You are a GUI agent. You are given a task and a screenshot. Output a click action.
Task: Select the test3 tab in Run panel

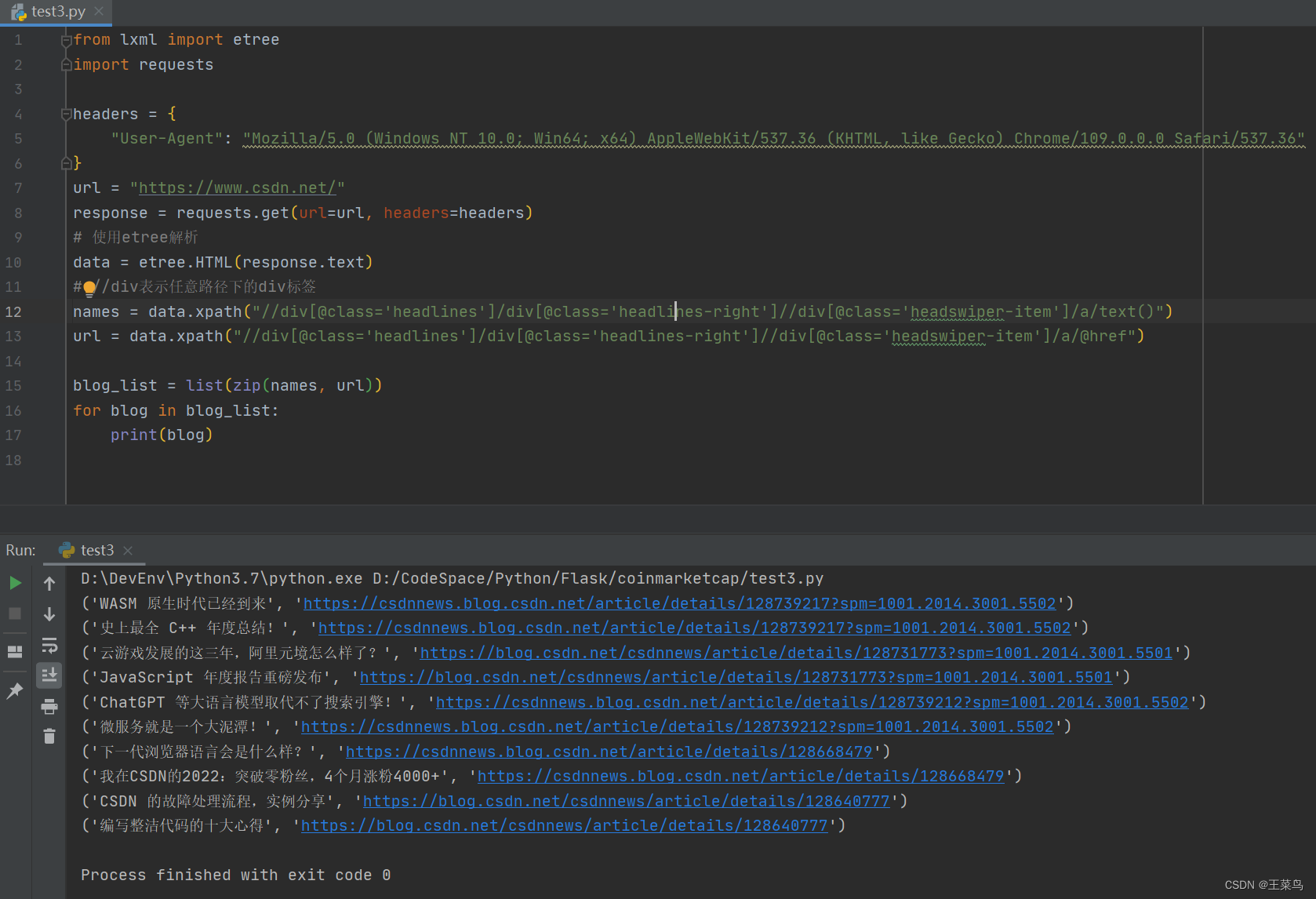click(x=96, y=550)
